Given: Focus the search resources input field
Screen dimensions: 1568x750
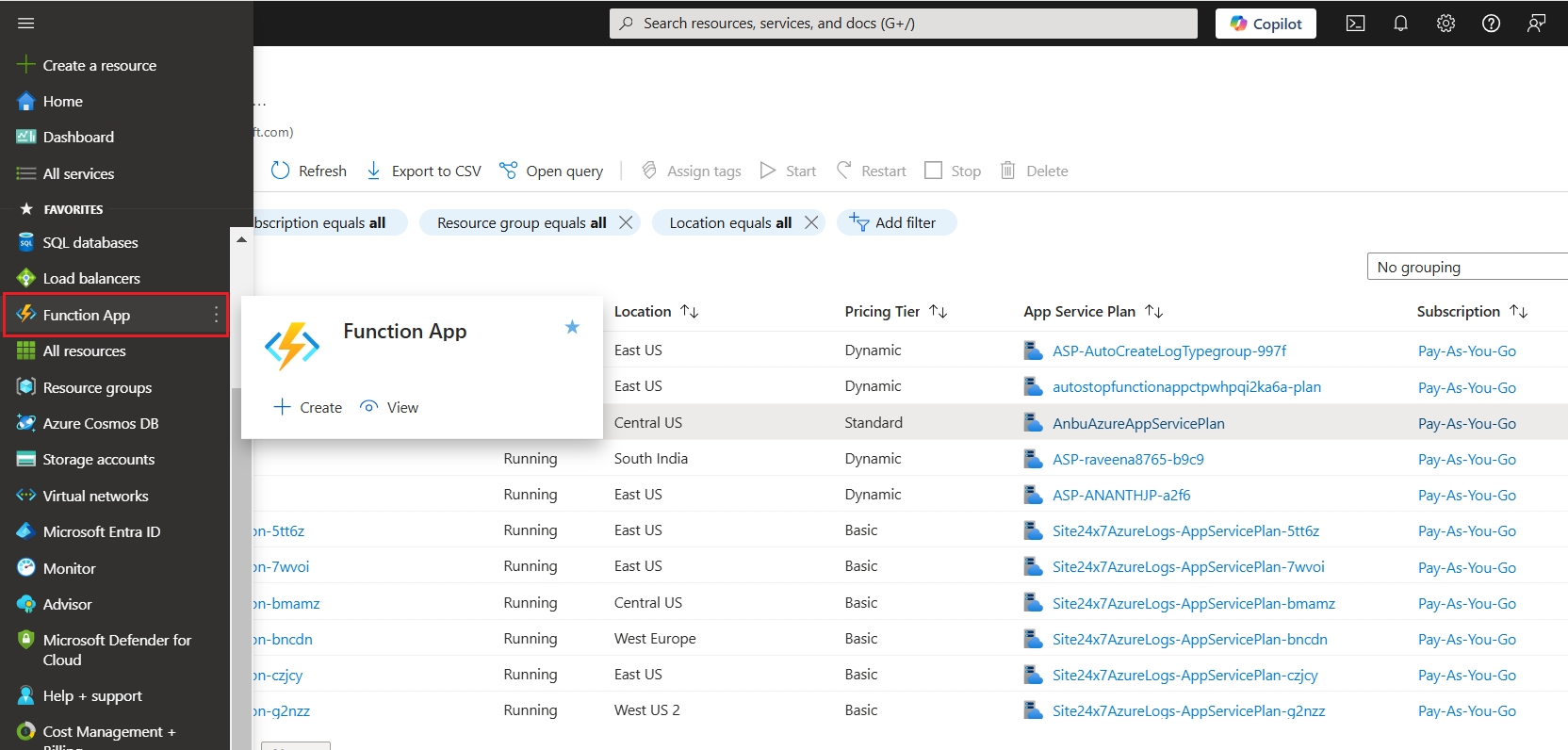Looking at the screenshot, I should (905, 24).
